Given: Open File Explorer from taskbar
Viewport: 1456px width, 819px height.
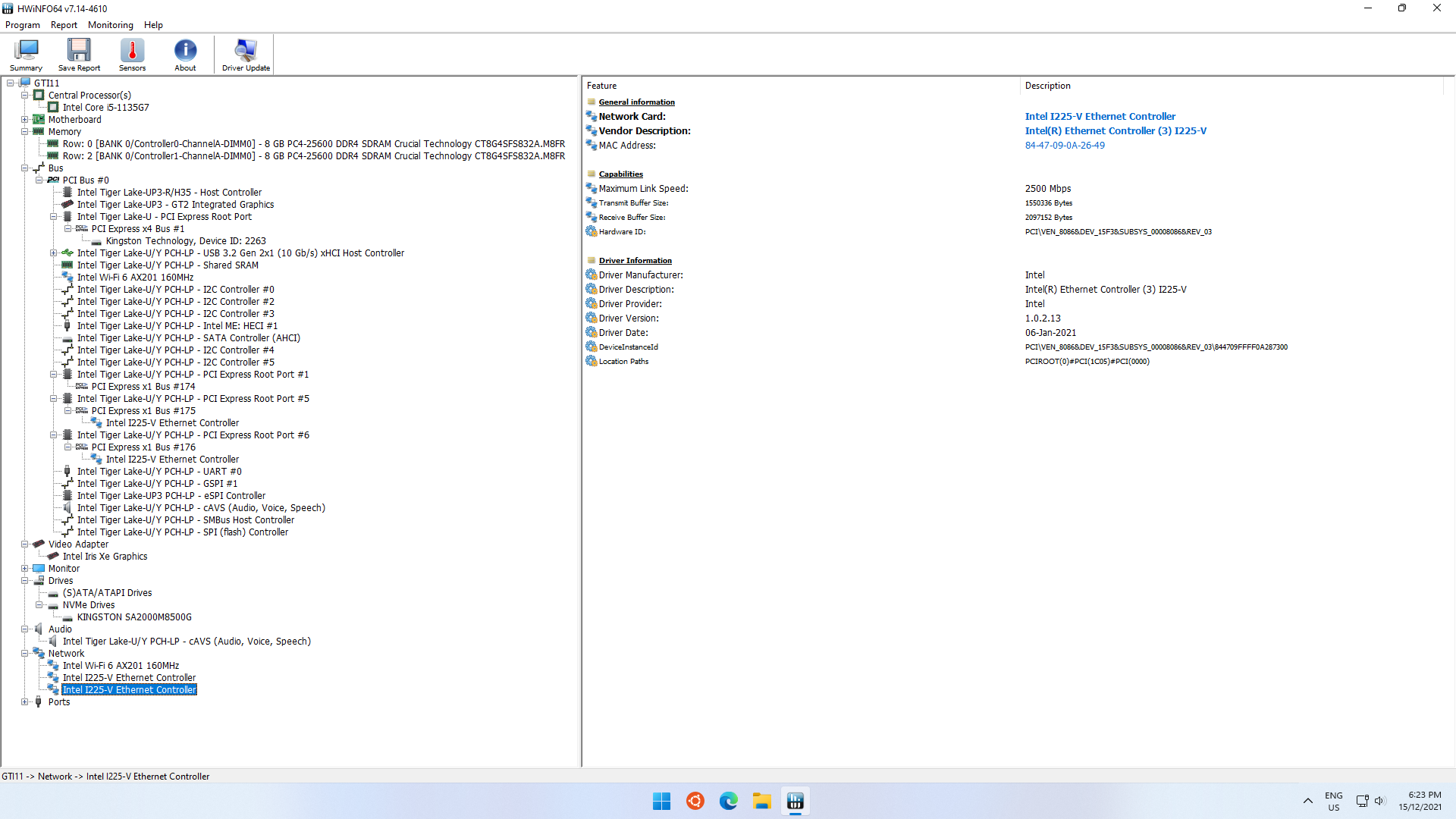Looking at the screenshot, I should (761, 801).
